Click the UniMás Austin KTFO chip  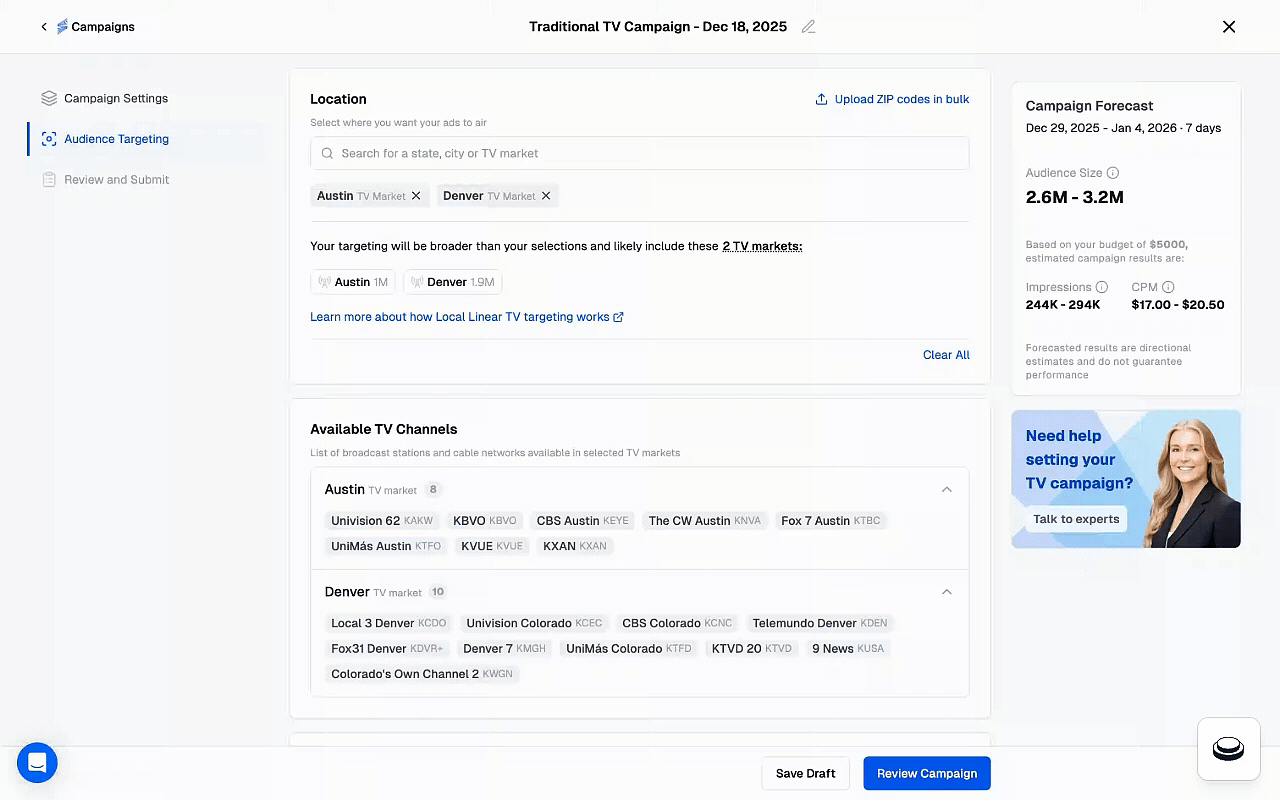tap(386, 546)
